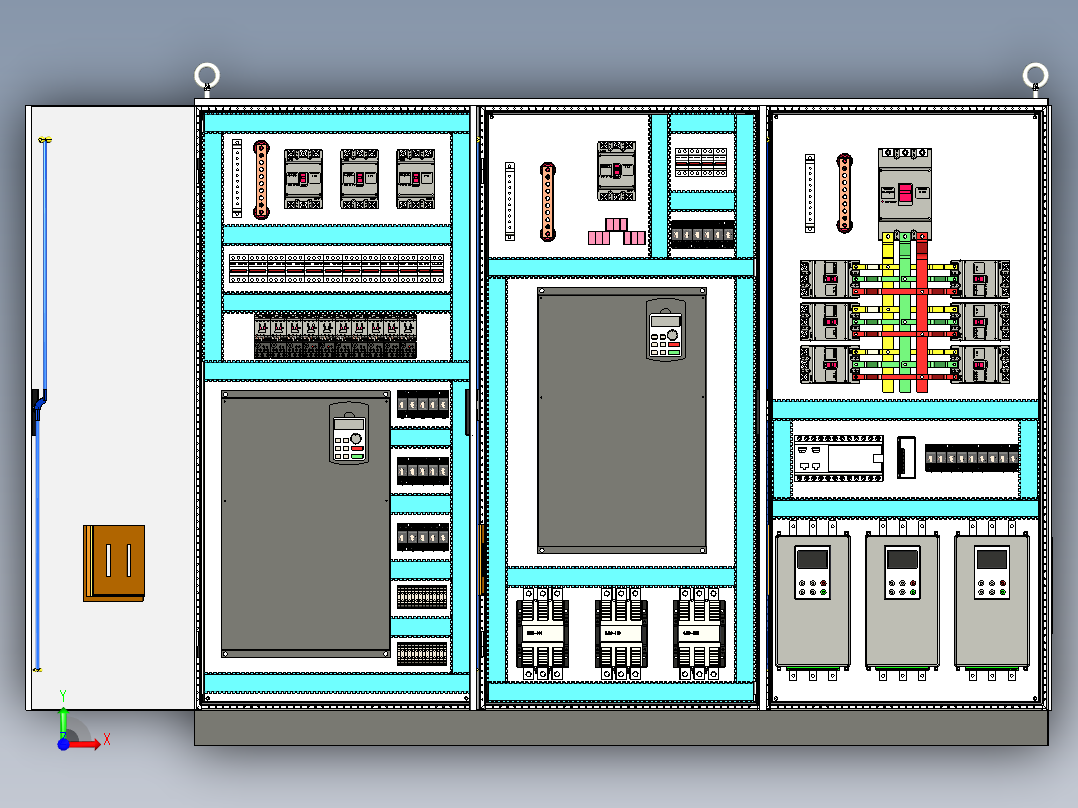Select the second black terminal block beside left inverter
This screenshot has width=1078, height=808.
(x=423, y=471)
